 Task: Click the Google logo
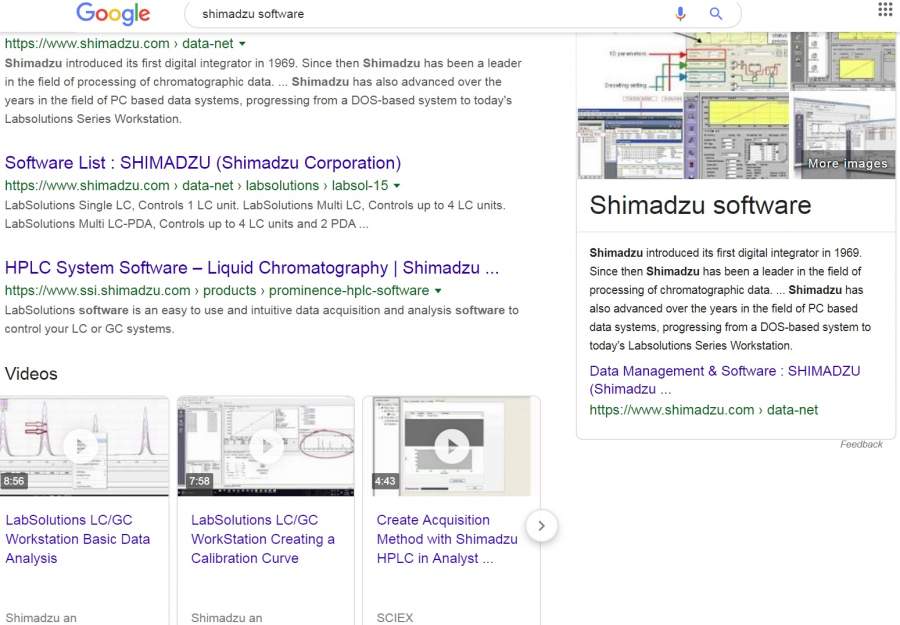click(113, 14)
